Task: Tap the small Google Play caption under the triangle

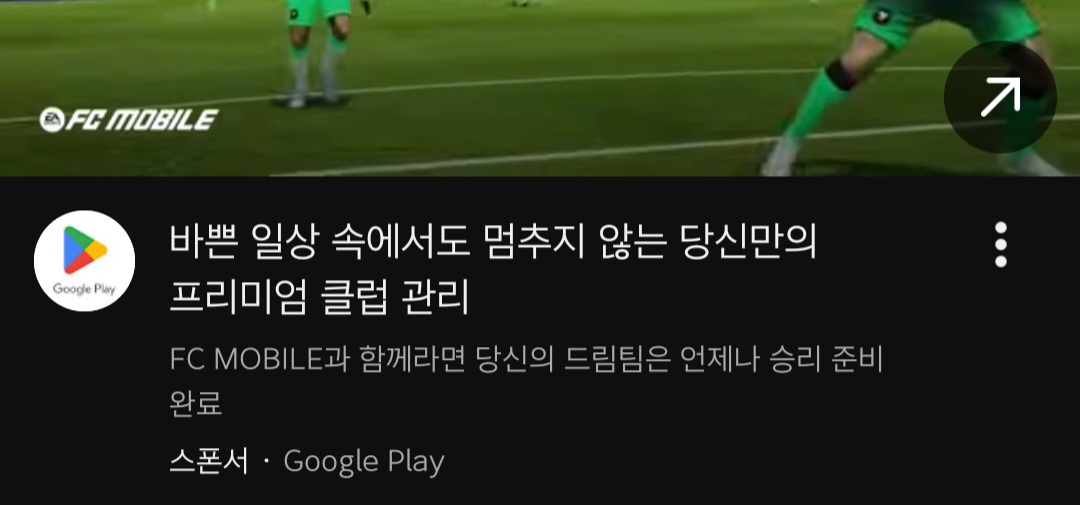Action: click(x=84, y=289)
